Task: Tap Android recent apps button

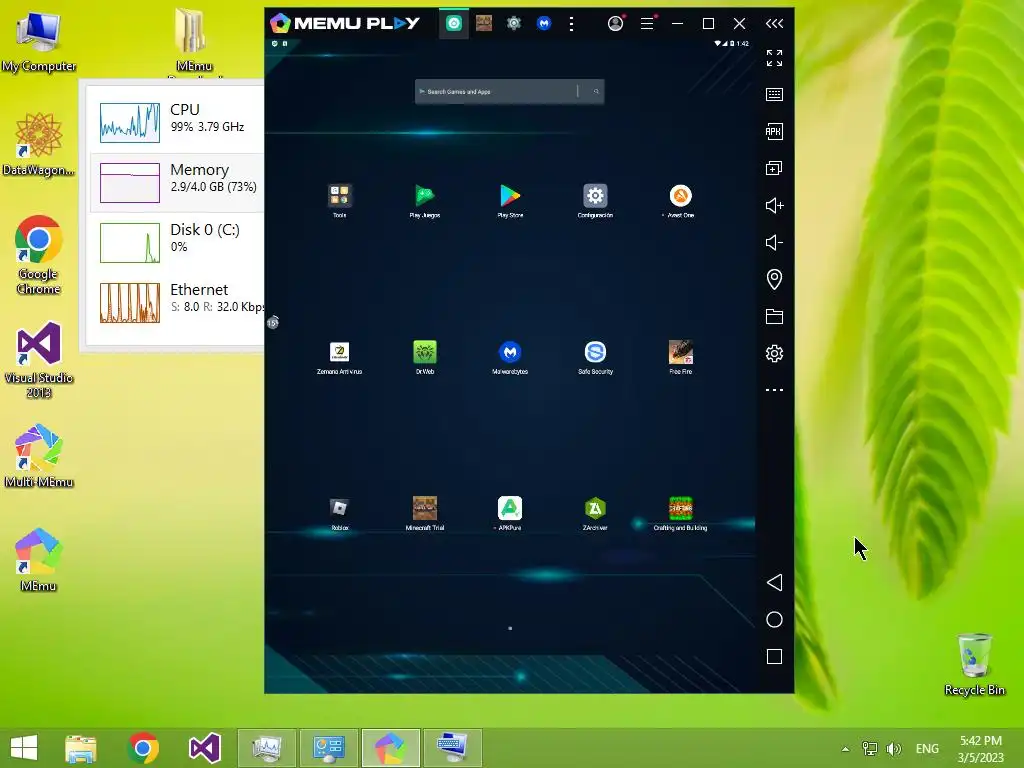Action: [x=774, y=656]
